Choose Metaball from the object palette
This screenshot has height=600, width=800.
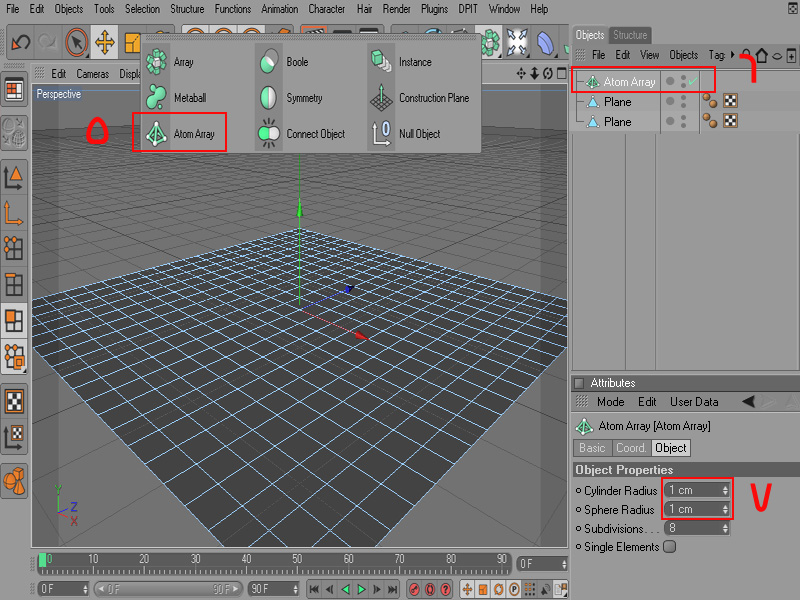point(176,97)
